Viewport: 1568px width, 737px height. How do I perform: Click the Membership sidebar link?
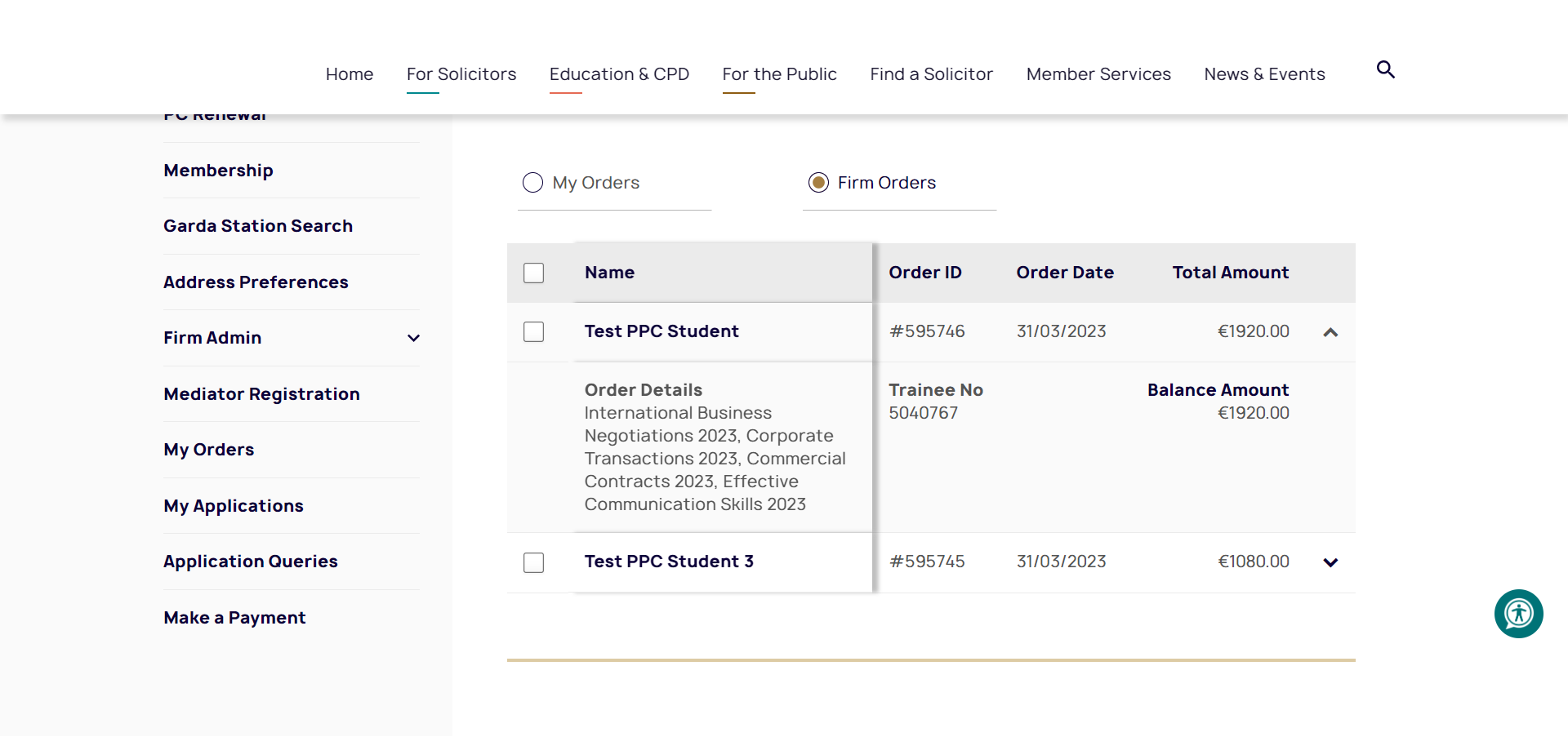[x=218, y=171]
